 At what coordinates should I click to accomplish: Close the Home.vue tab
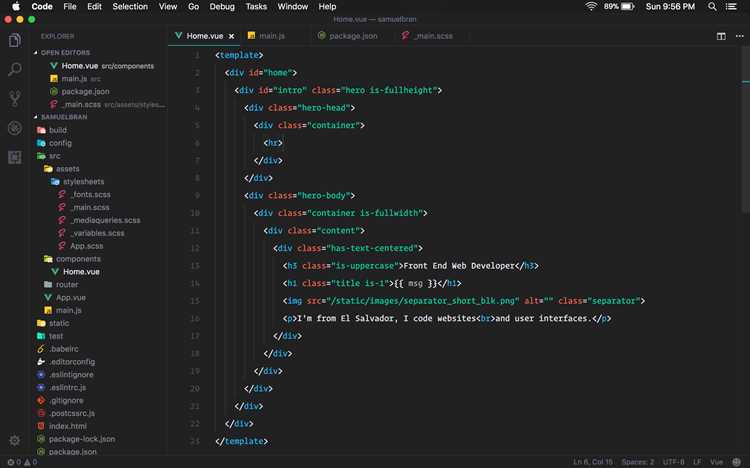click(x=232, y=36)
